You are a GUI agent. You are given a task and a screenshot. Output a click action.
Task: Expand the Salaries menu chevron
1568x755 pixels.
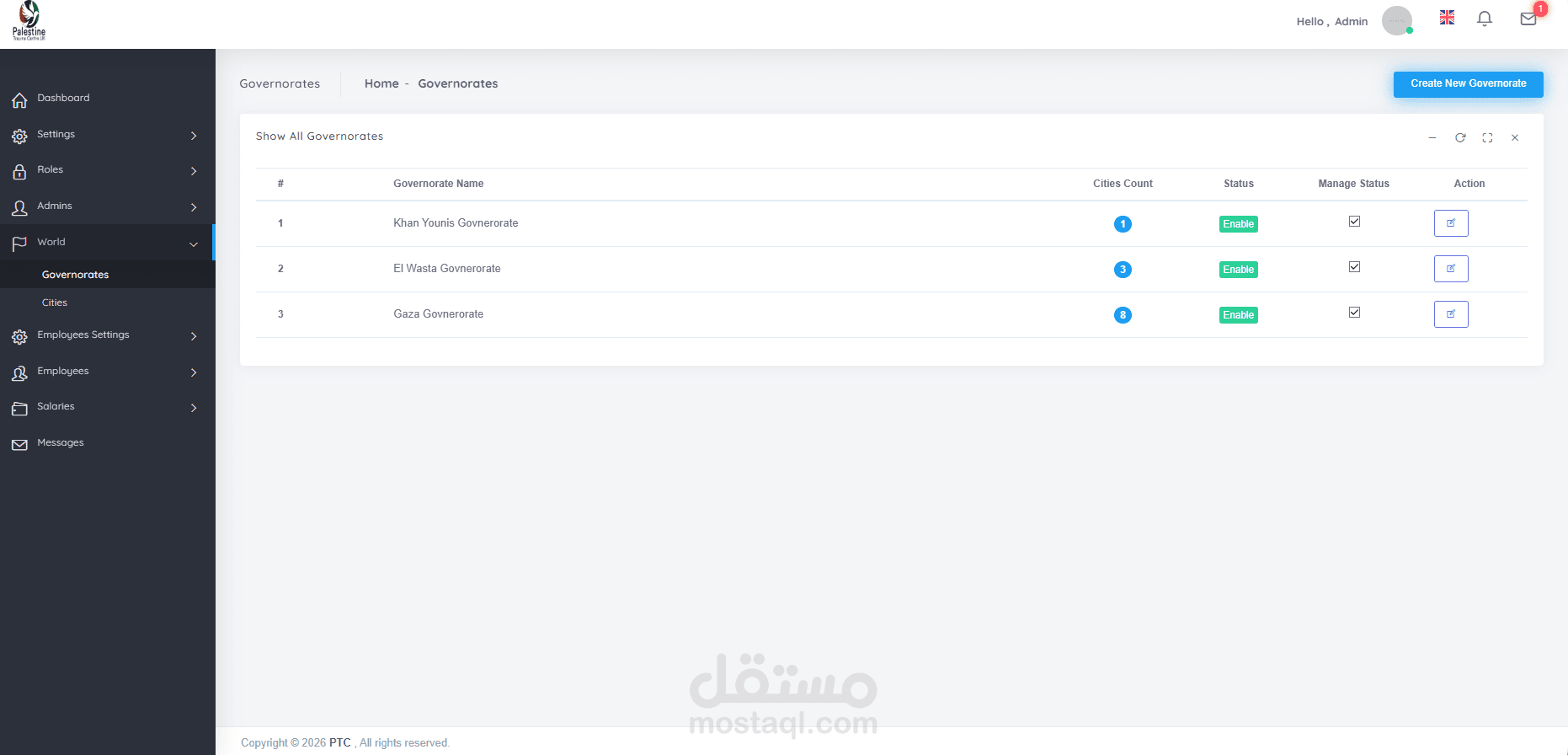tap(194, 408)
